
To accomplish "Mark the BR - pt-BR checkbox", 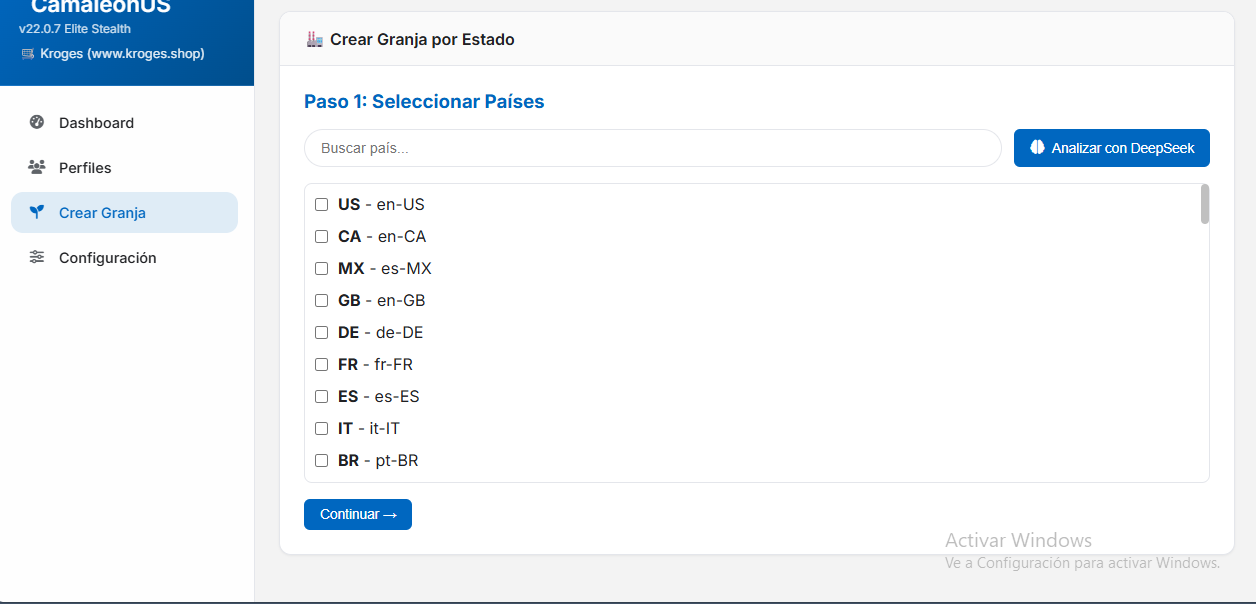I will pos(322,461).
